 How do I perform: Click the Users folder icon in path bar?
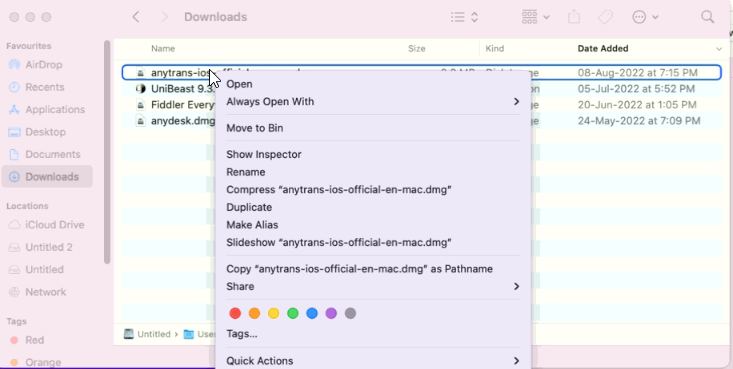pos(189,334)
